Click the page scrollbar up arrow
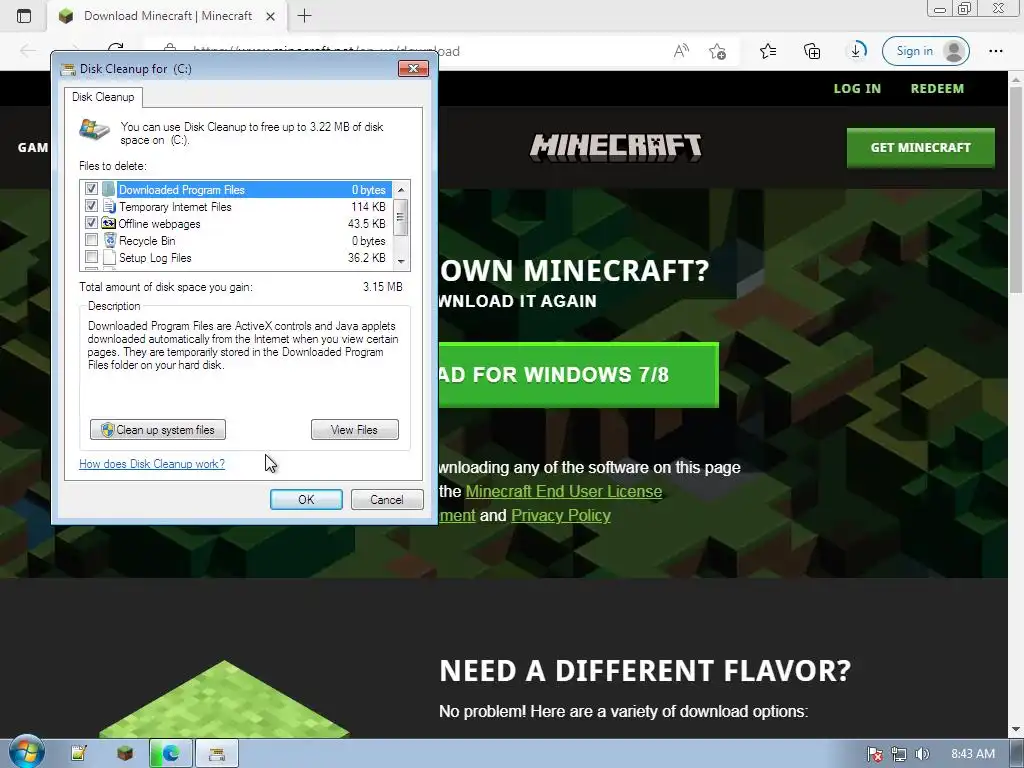The image size is (1024, 768). tap(1016, 80)
